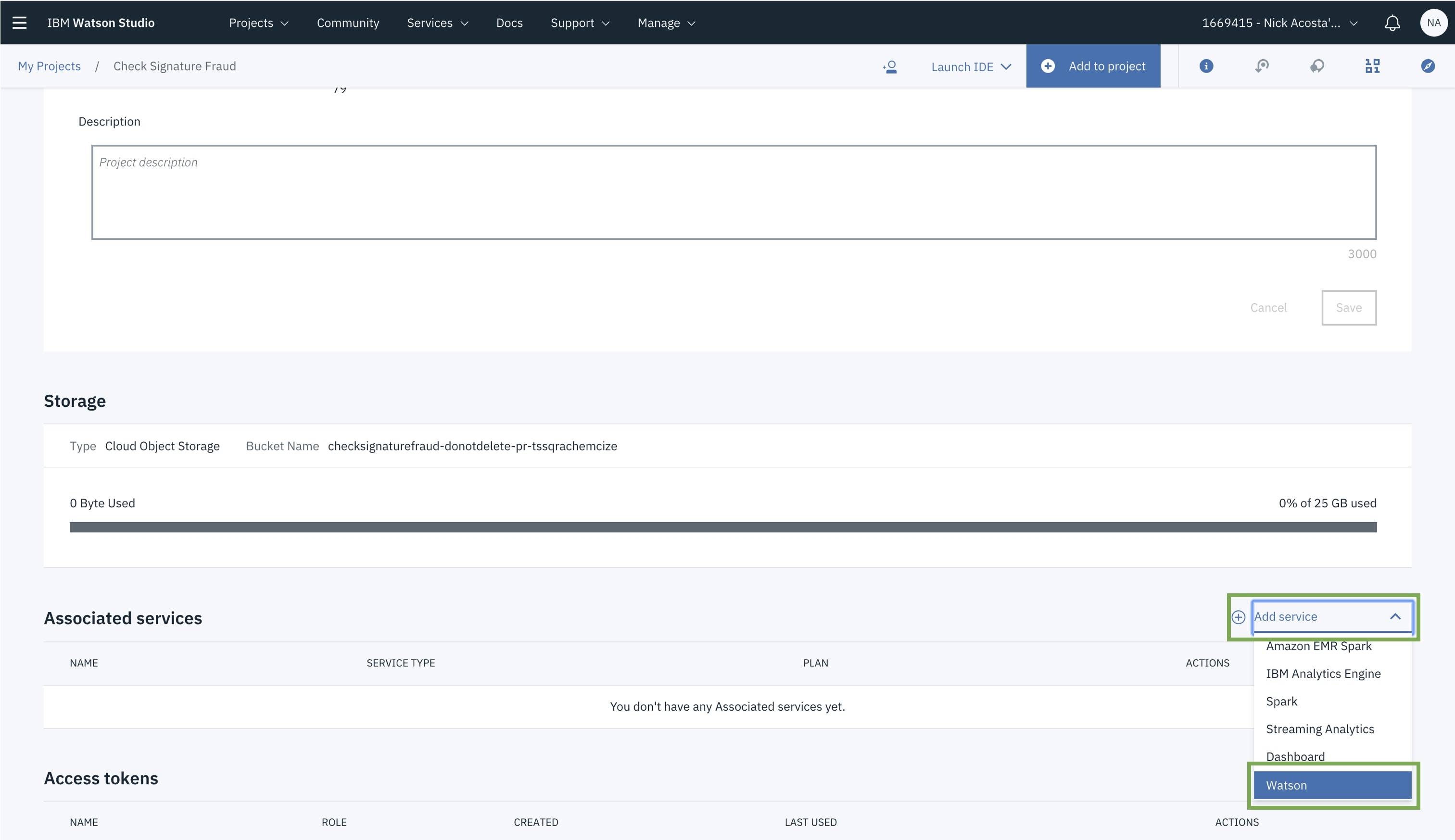The image size is (1455, 840).
Task: Click the Associated services NAME column header
Action: 84,663
